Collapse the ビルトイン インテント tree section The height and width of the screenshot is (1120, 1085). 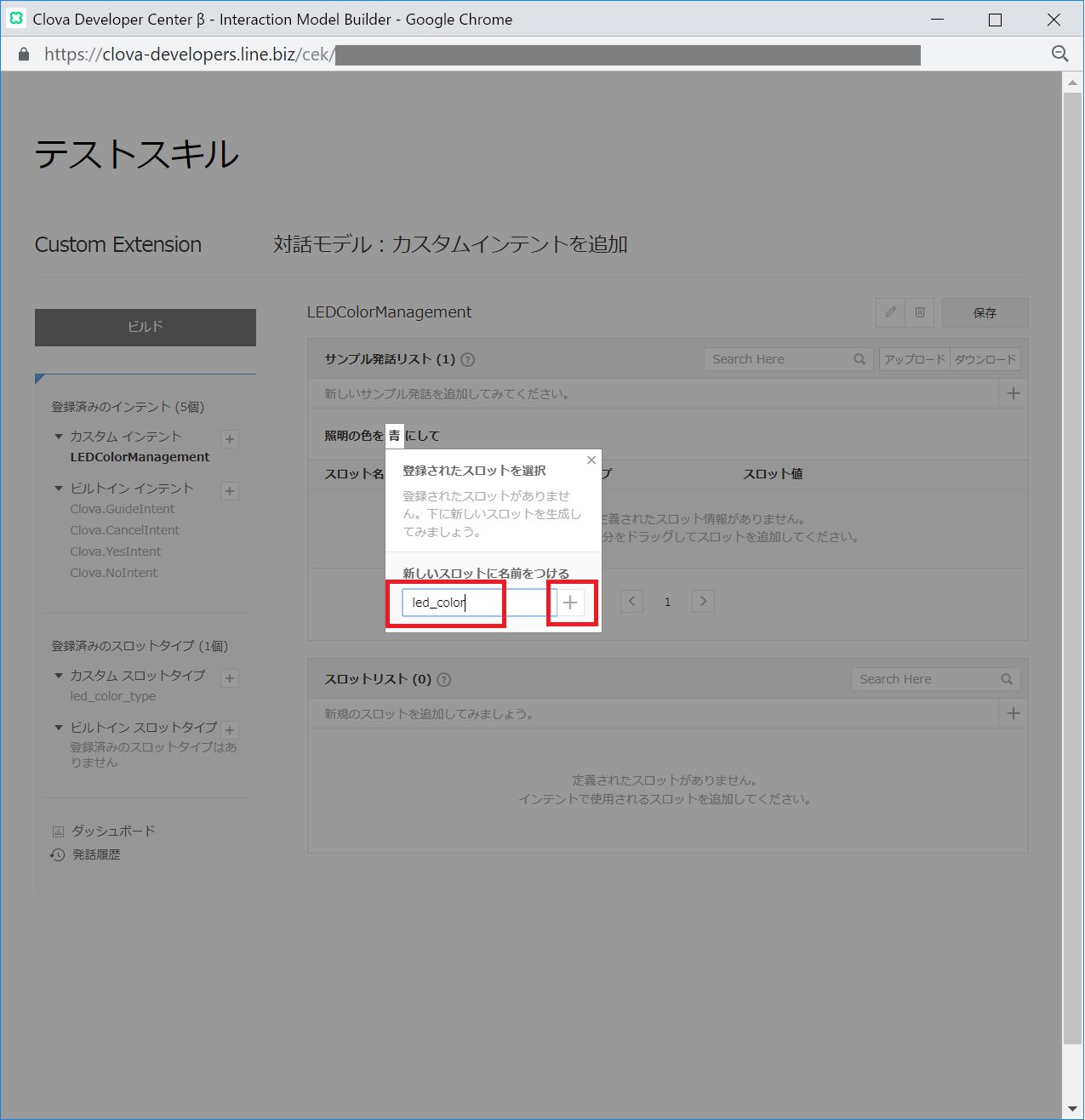[59, 489]
